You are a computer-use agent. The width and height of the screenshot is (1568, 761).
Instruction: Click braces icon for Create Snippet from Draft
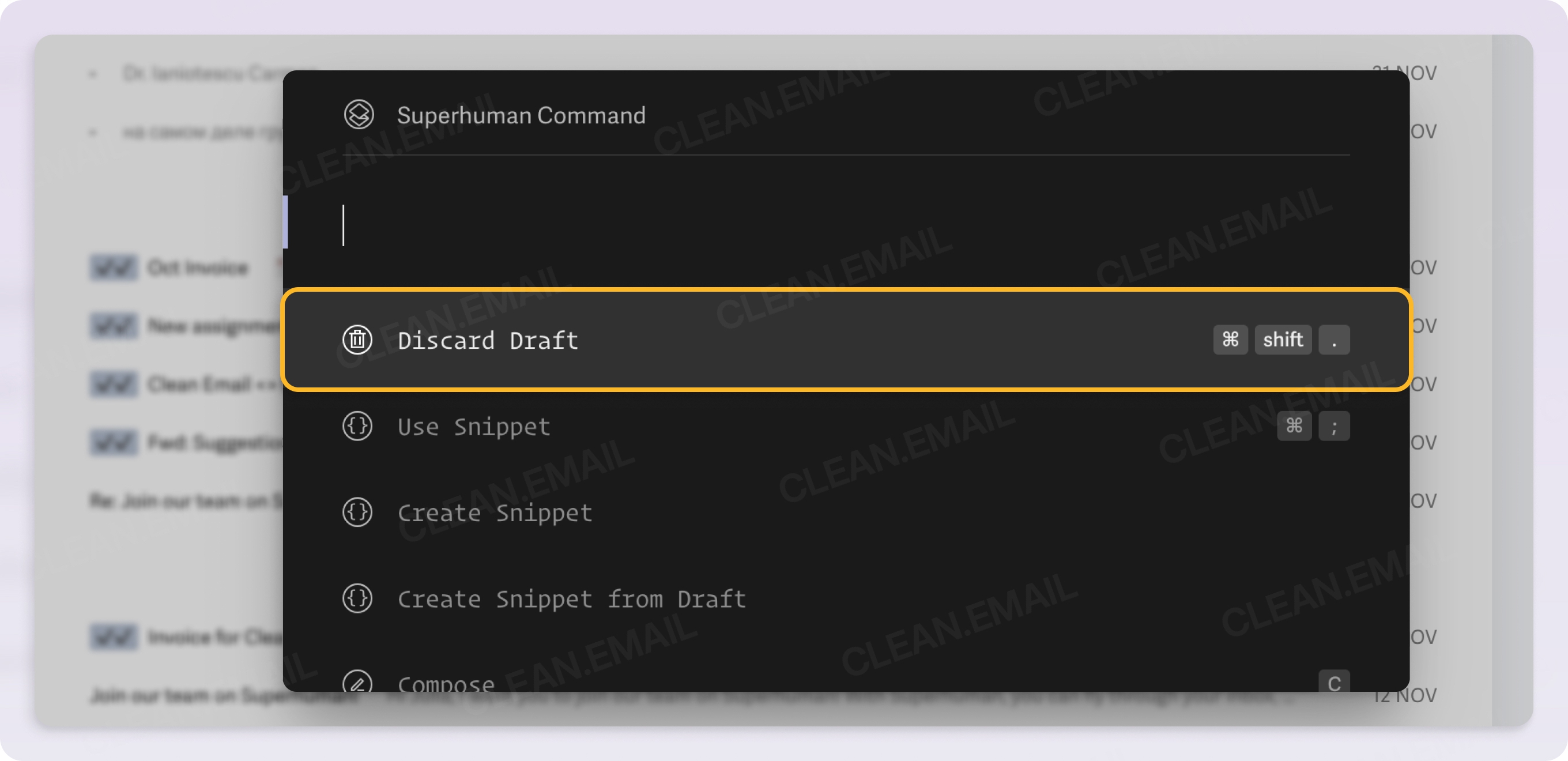coord(357,598)
